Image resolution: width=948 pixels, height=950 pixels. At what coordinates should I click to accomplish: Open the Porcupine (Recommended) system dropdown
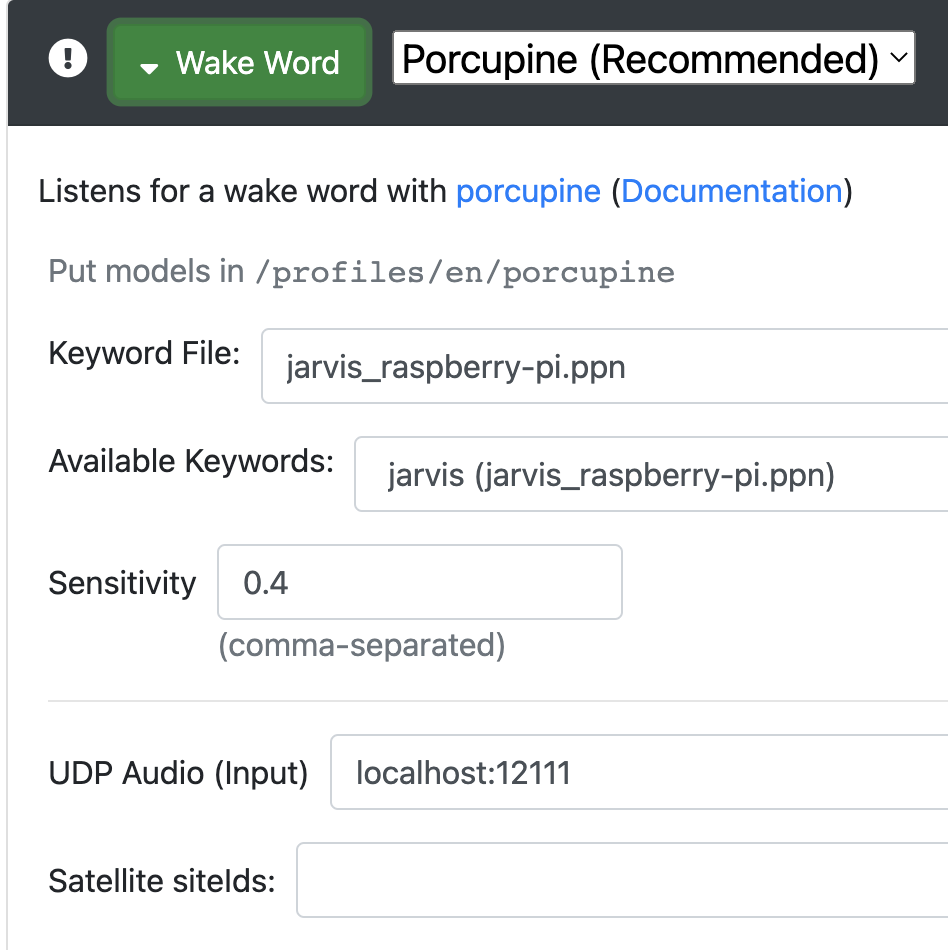point(640,60)
